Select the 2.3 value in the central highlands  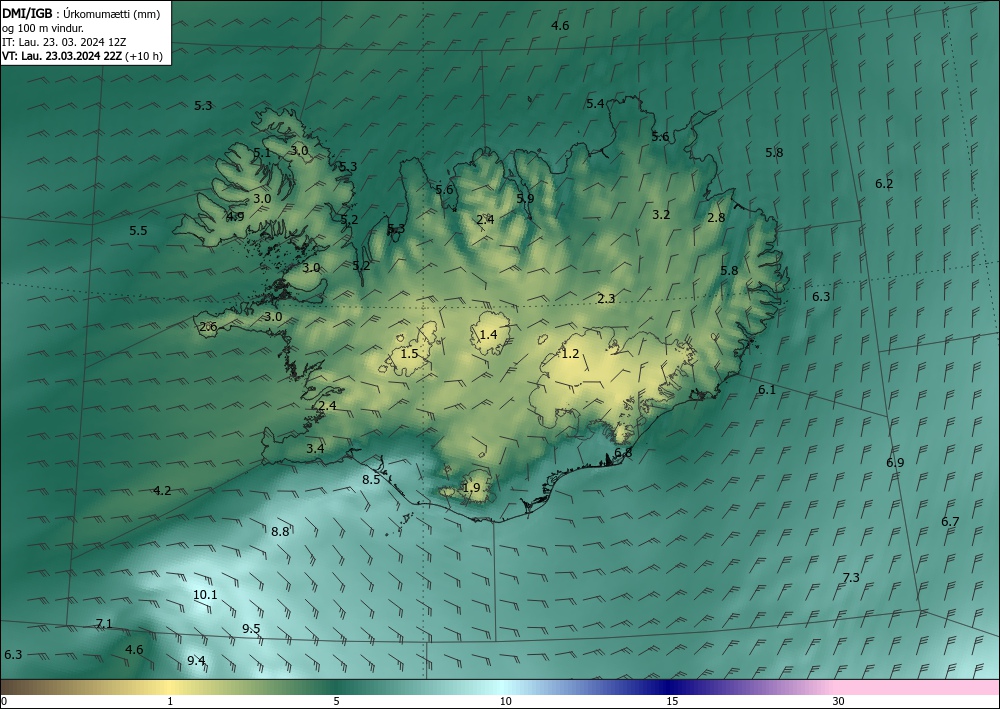coord(607,298)
